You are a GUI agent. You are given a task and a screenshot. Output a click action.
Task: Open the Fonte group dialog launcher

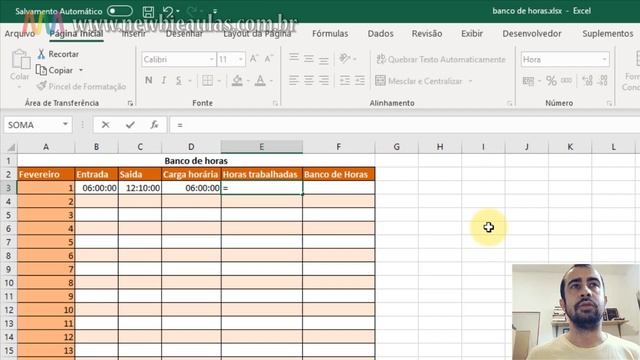pos(276,104)
